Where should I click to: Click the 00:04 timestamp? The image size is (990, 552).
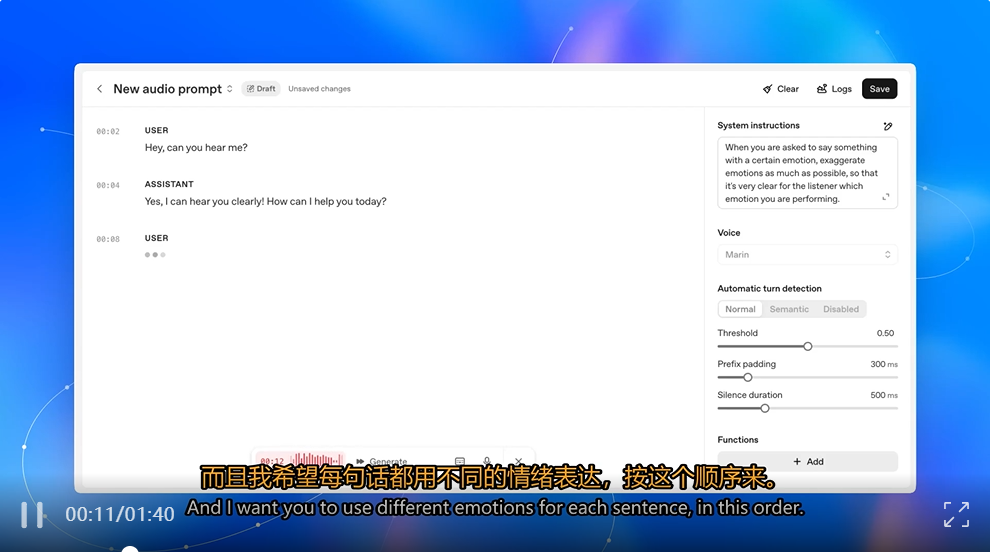(108, 185)
